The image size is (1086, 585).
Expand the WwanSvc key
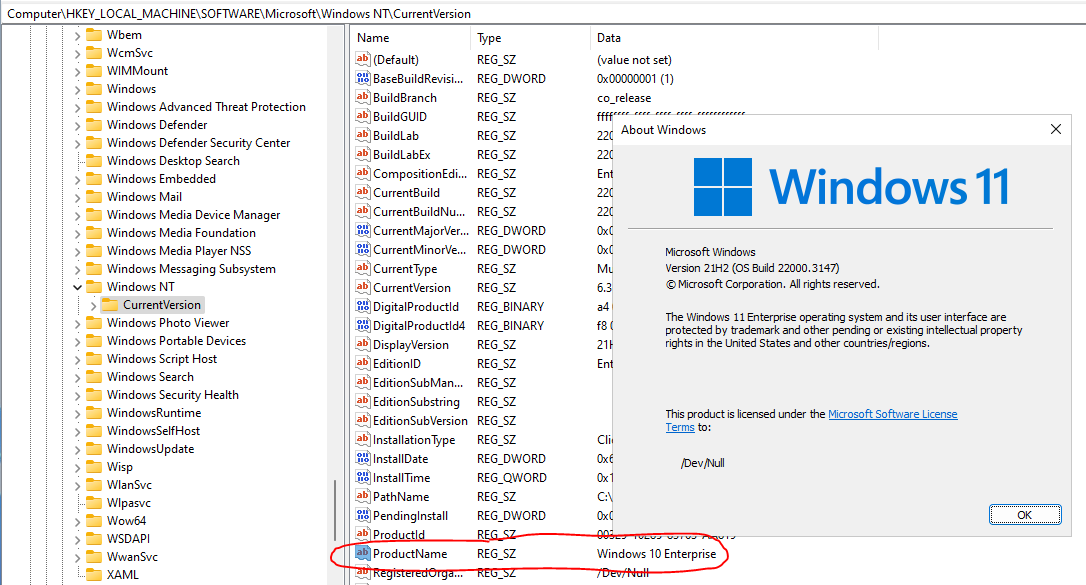click(x=77, y=557)
